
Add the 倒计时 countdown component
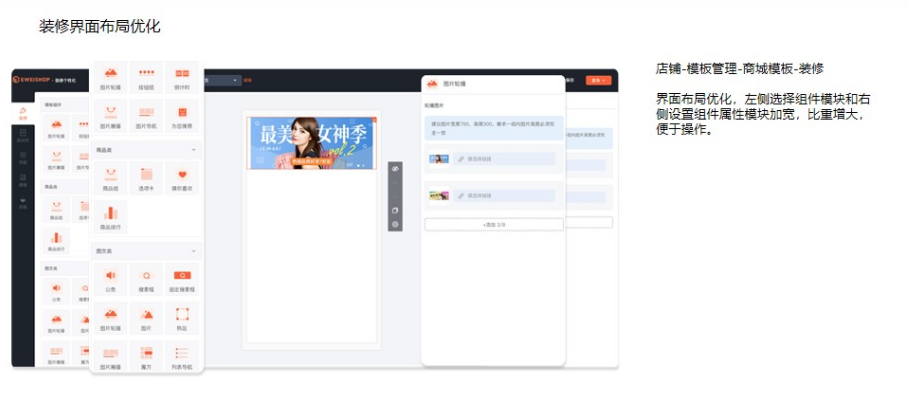click(182, 78)
